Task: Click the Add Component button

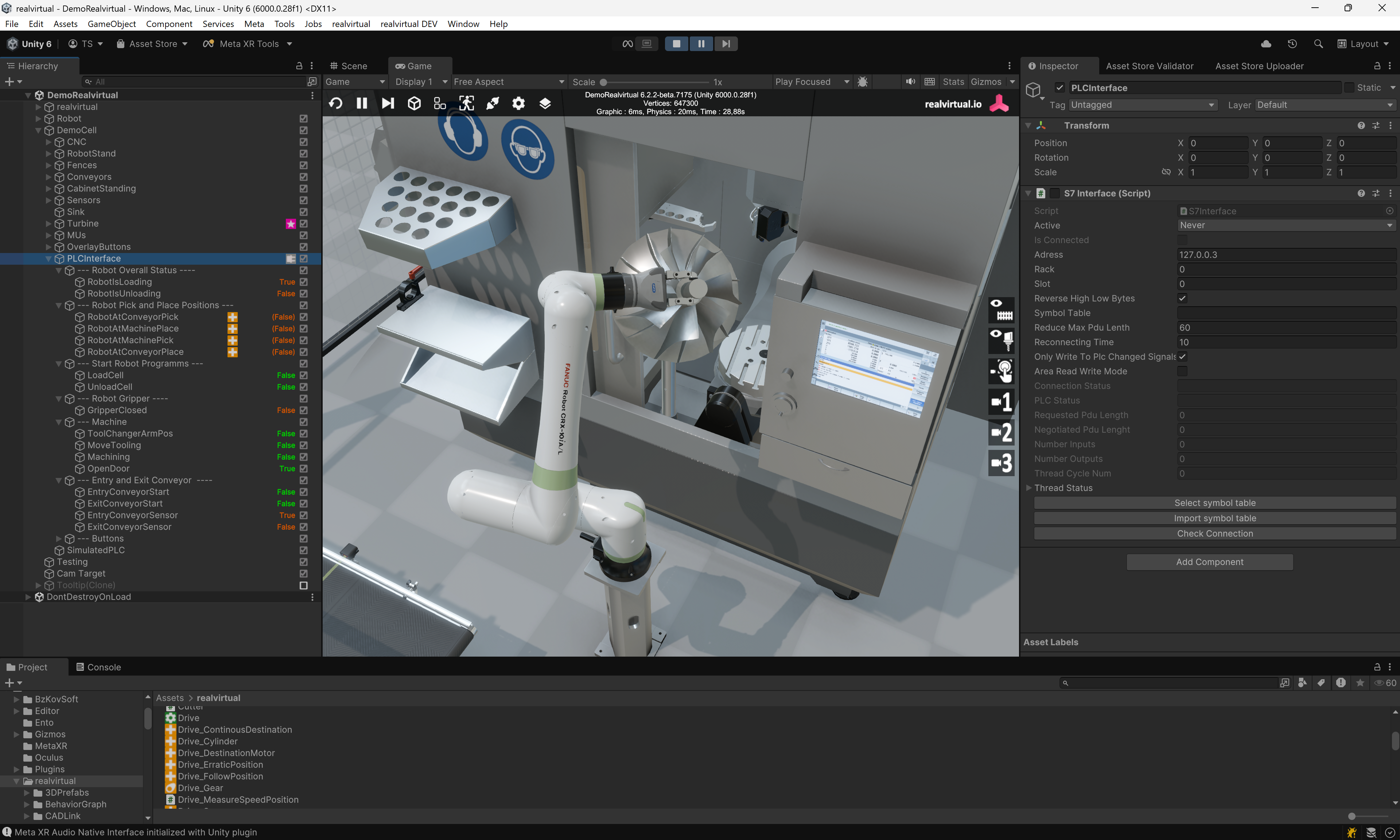Action: (x=1209, y=561)
